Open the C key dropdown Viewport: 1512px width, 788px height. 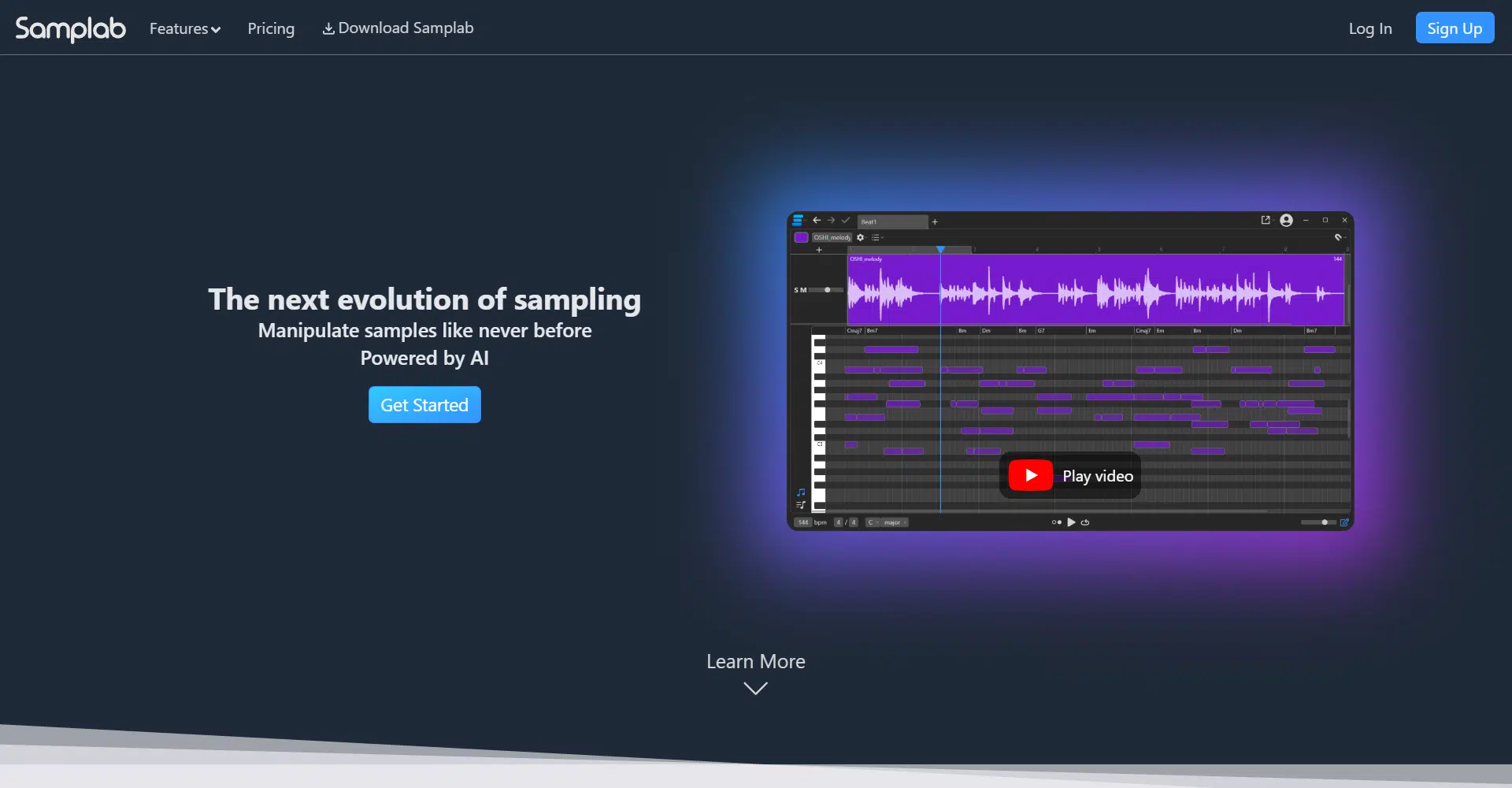click(873, 522)
